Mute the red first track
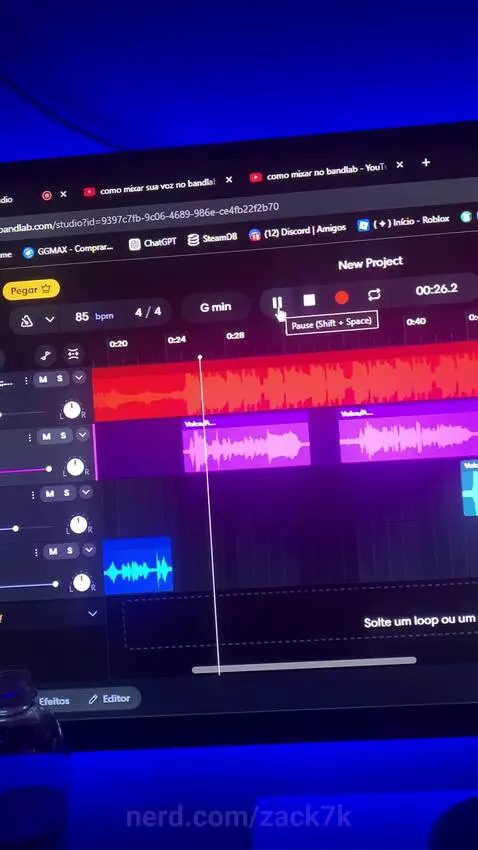The height and width of the screenshot is (850, 478). tap(43, 379)
